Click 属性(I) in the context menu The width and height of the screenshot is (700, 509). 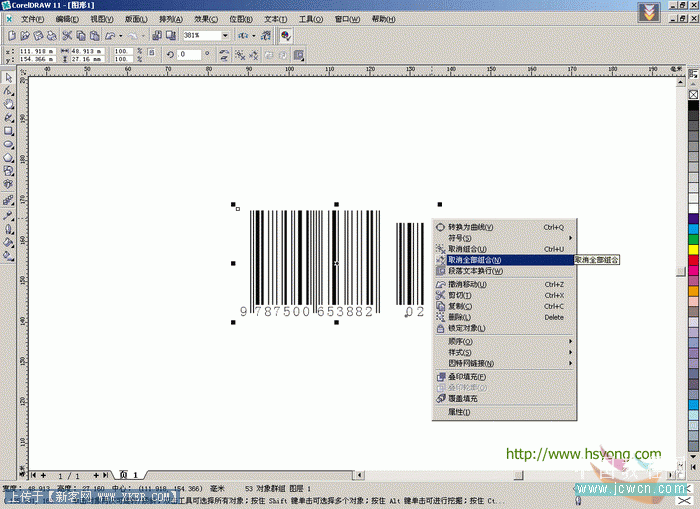[459, 412]
